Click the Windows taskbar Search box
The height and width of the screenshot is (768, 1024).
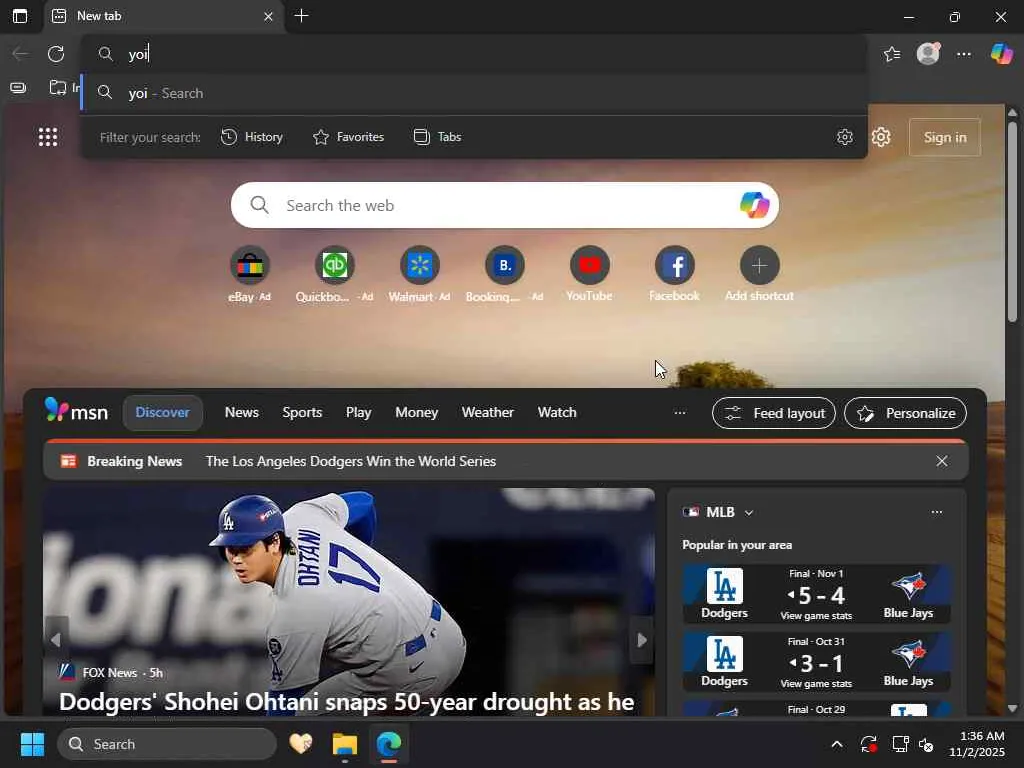167,744
